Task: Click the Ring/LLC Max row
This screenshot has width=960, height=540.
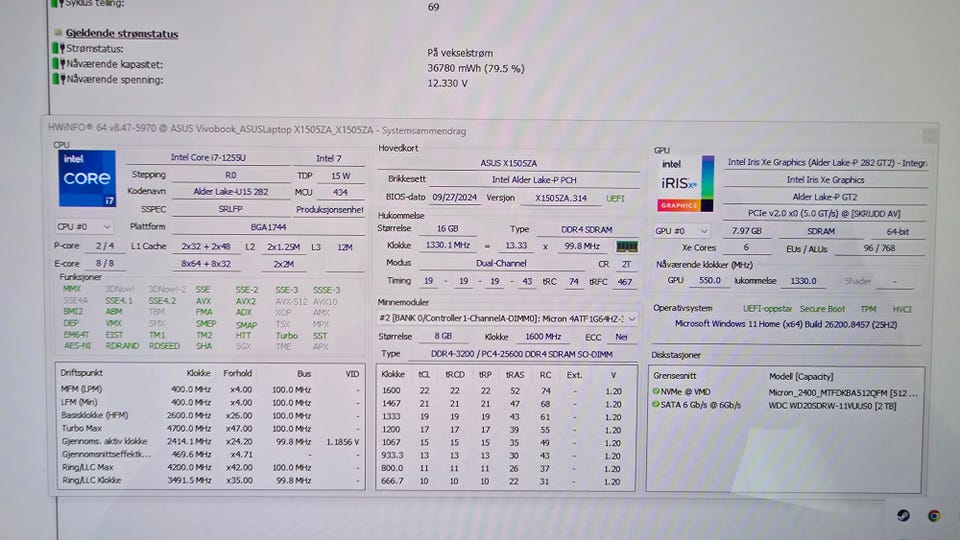Action: 210,467
